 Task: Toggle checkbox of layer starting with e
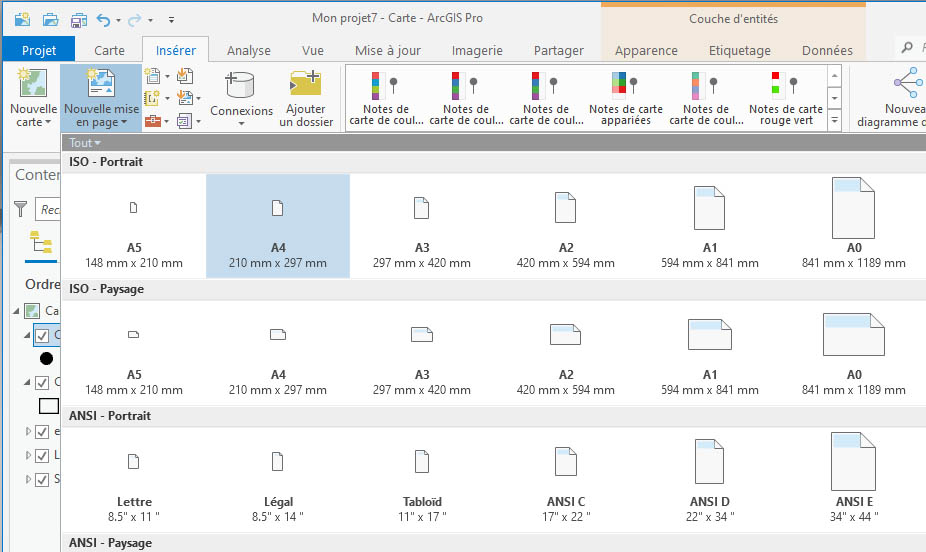point(42,432)
